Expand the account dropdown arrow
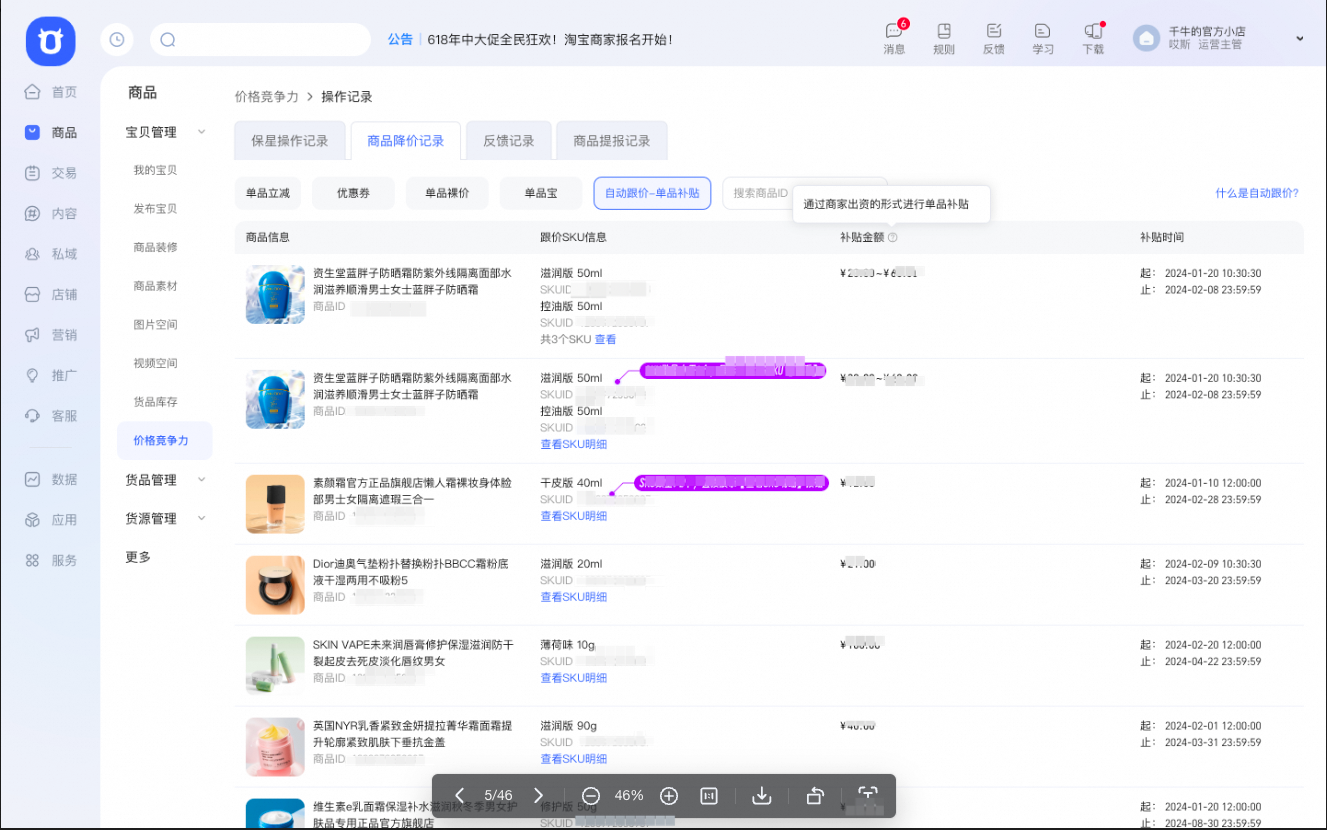Screen dimensions: 1327x830 (x=1300, y=38)
